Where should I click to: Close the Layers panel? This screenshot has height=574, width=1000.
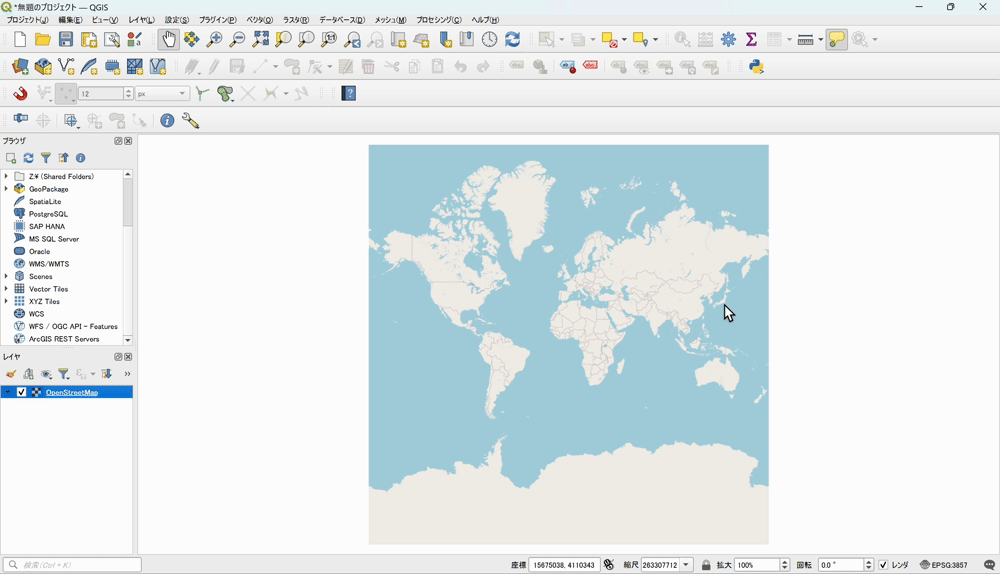128,357
